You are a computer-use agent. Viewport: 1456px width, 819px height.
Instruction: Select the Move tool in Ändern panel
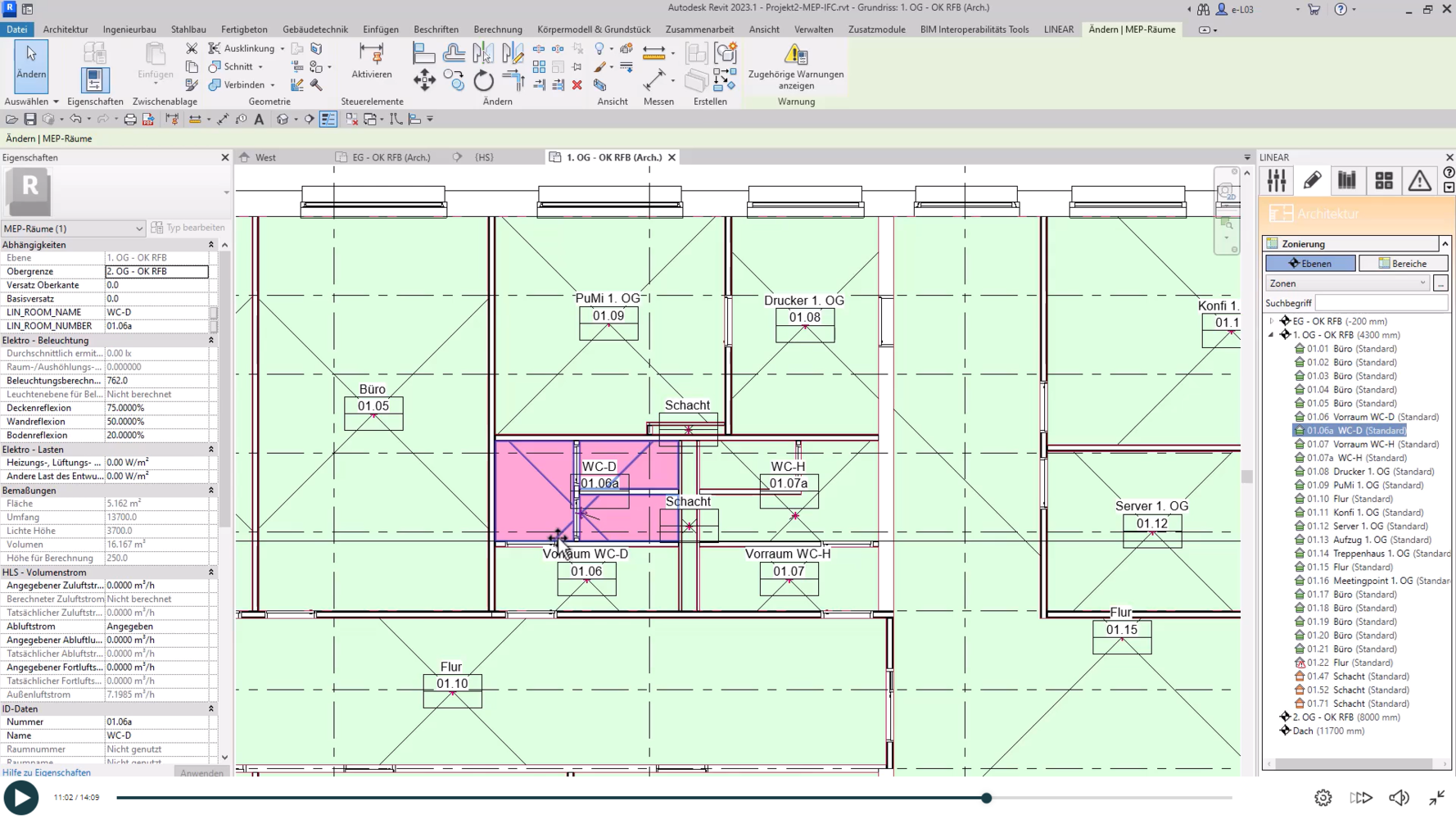(x=424, y=79)
